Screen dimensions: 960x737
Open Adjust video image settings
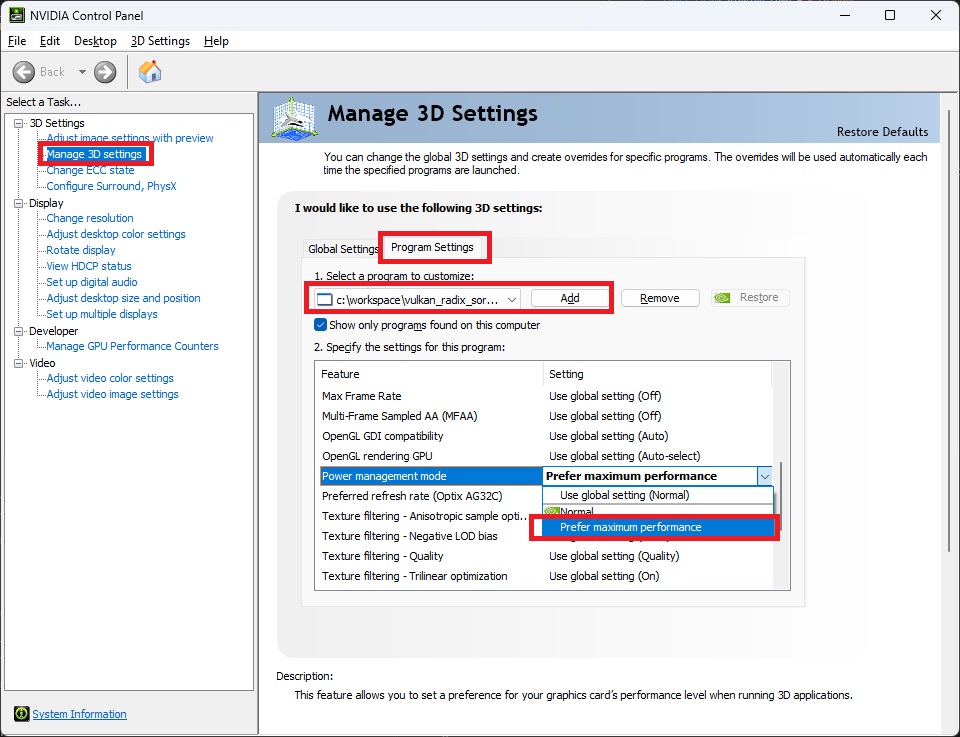click(x=113, y=394)
